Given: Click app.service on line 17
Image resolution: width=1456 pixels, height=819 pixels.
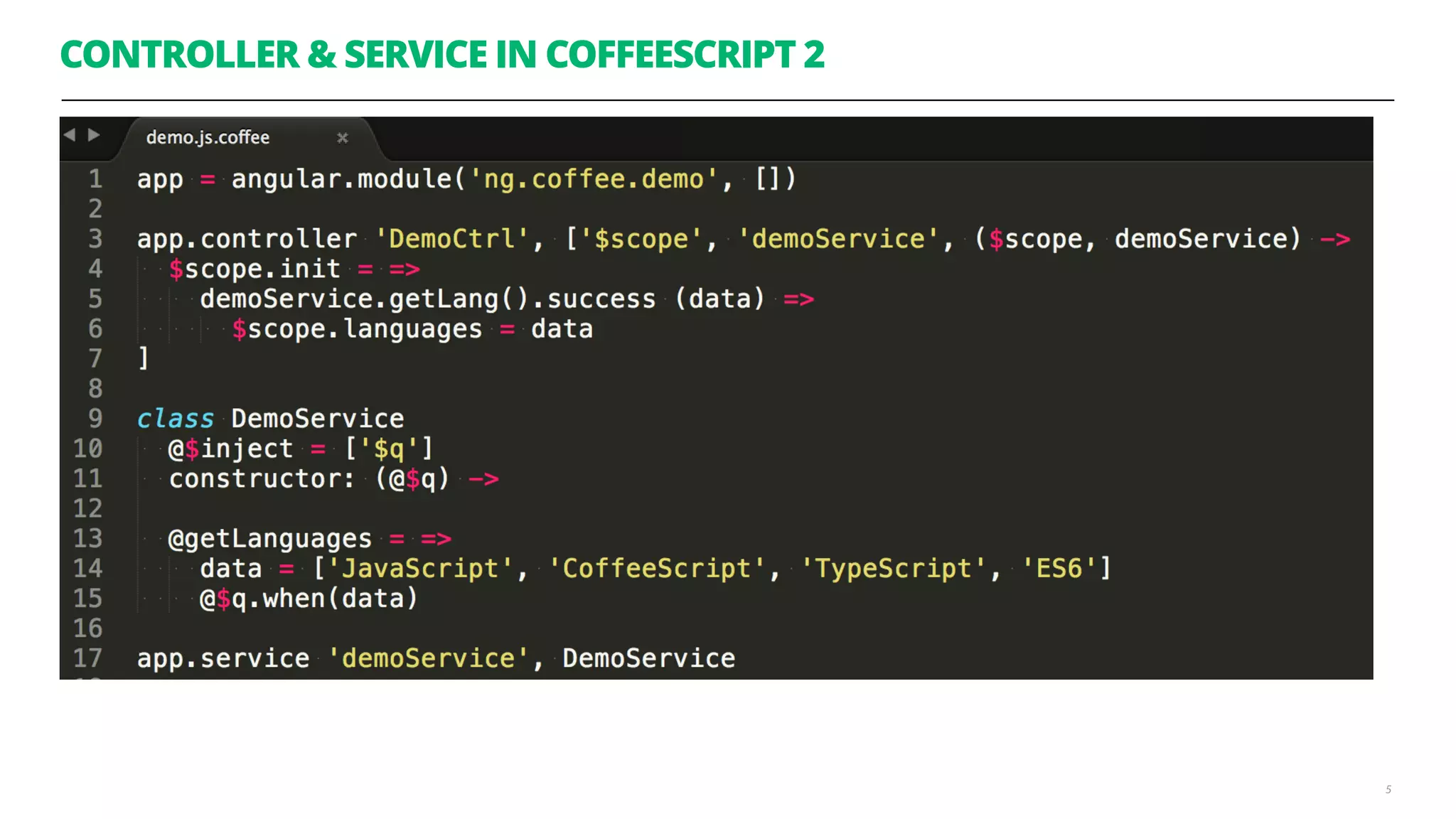Looking at the screenshot, I should pos(223,659).
